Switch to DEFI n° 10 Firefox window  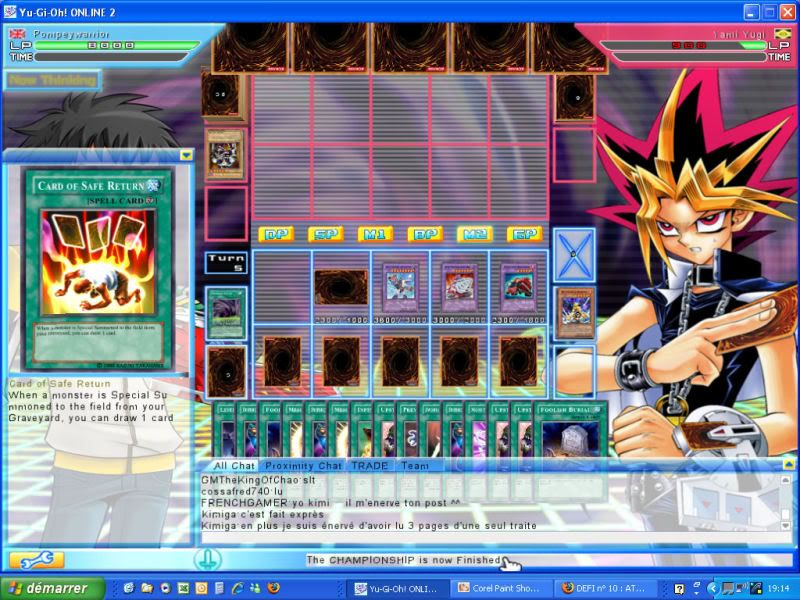pos(606,588)
